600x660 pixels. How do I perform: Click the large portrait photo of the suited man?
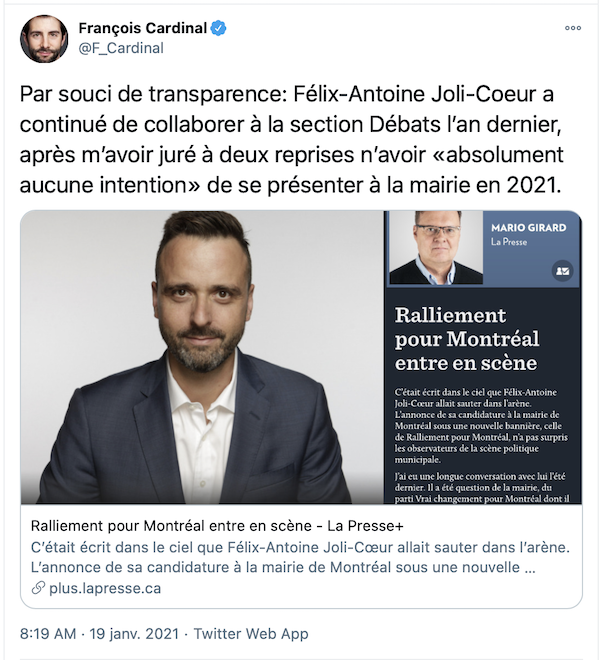click(202, 357)
